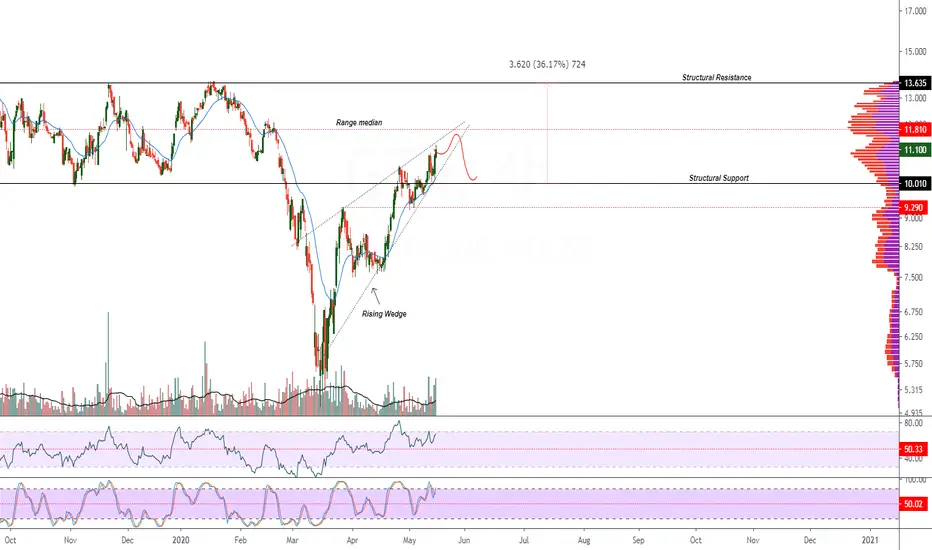This screenshot has height=550, width=932.
Task: Click the Range median label
Action: [359, 122]
